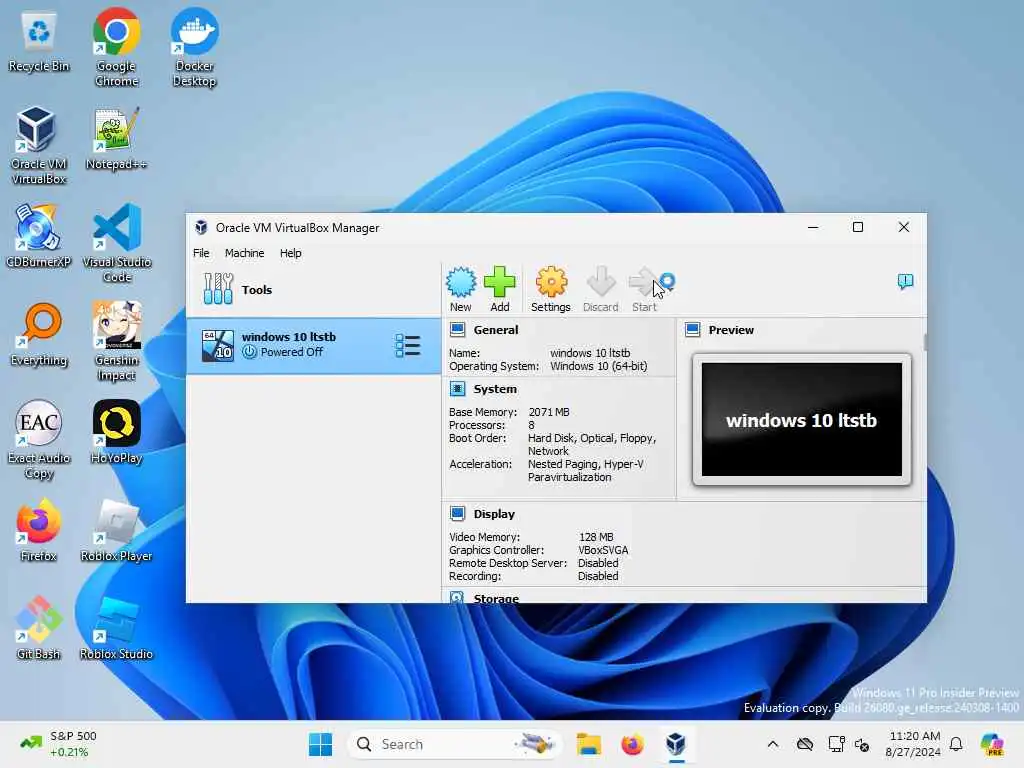
Task: Click the taskbar Search box
Action: click(x=455, y=744)
